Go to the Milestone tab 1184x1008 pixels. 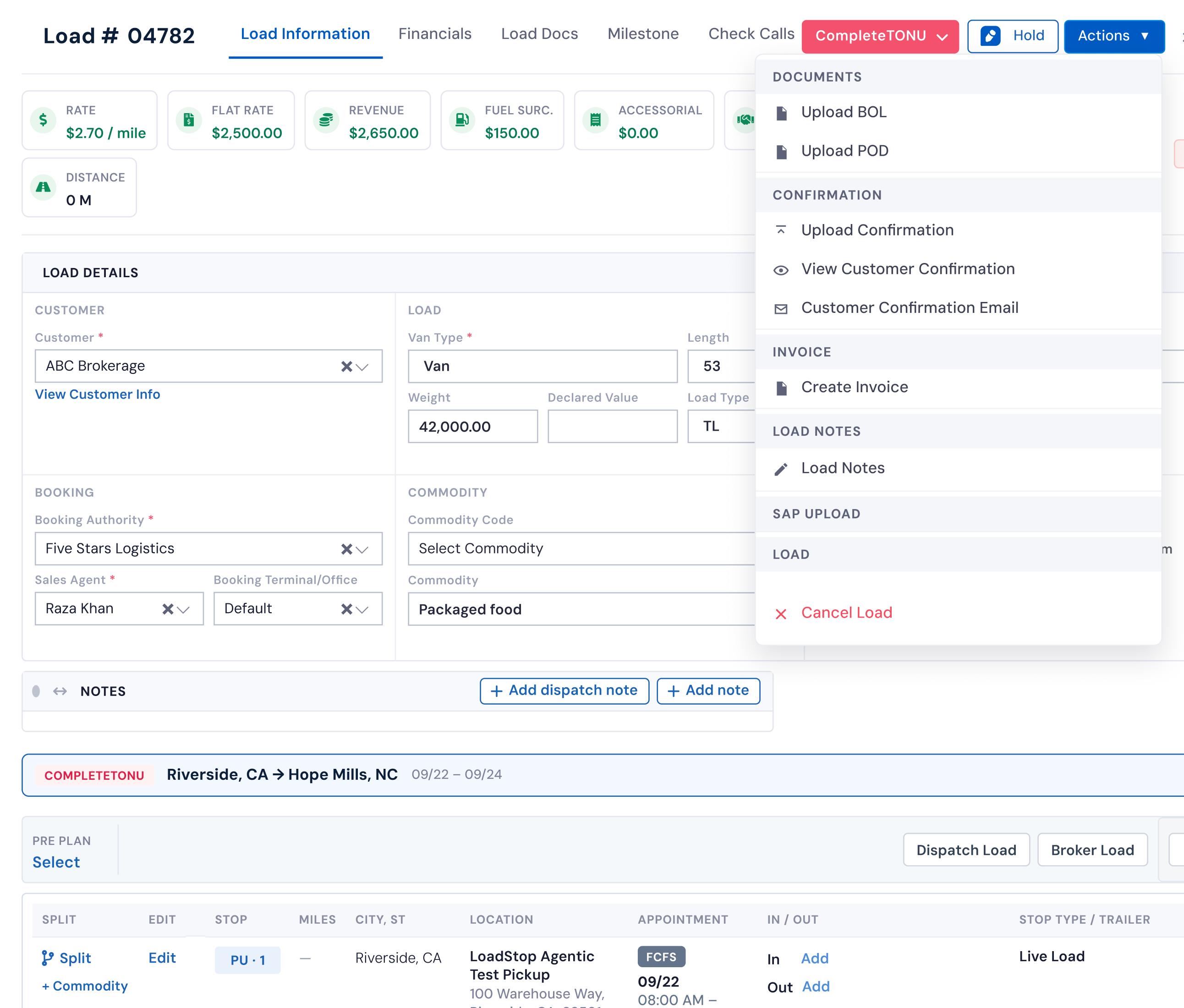click(x=643, y=34)
